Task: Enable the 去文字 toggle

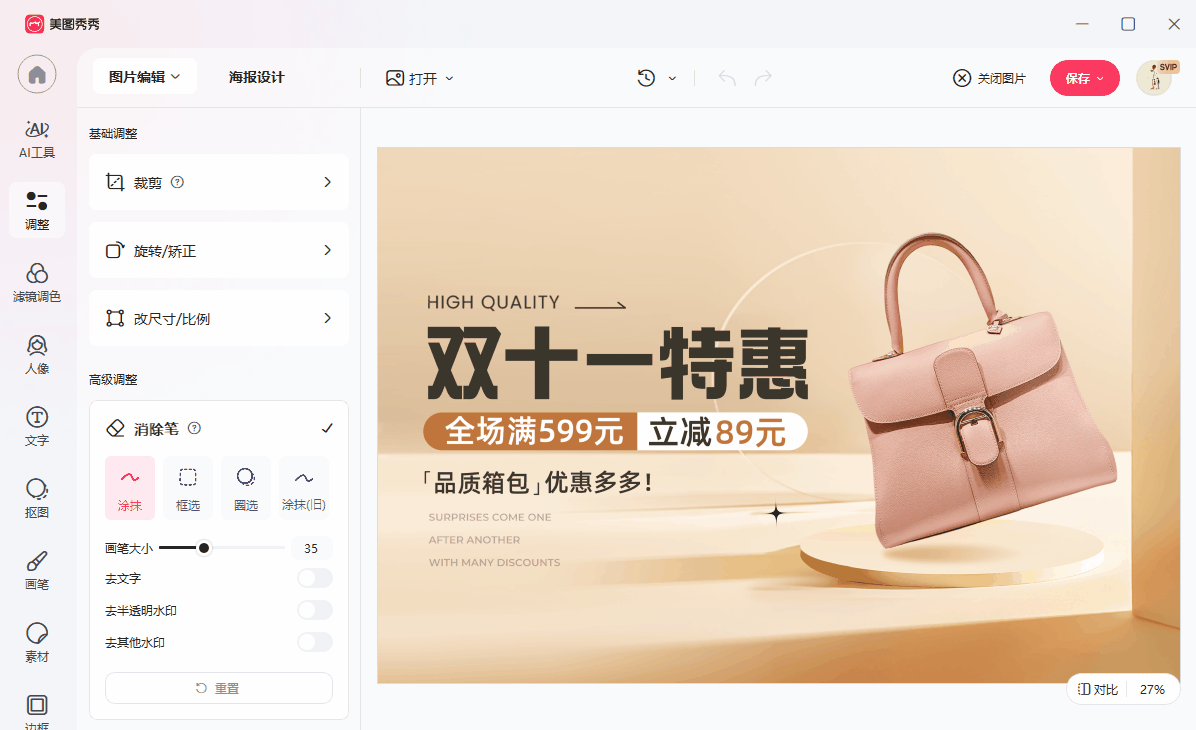Action: click(314, 578)
